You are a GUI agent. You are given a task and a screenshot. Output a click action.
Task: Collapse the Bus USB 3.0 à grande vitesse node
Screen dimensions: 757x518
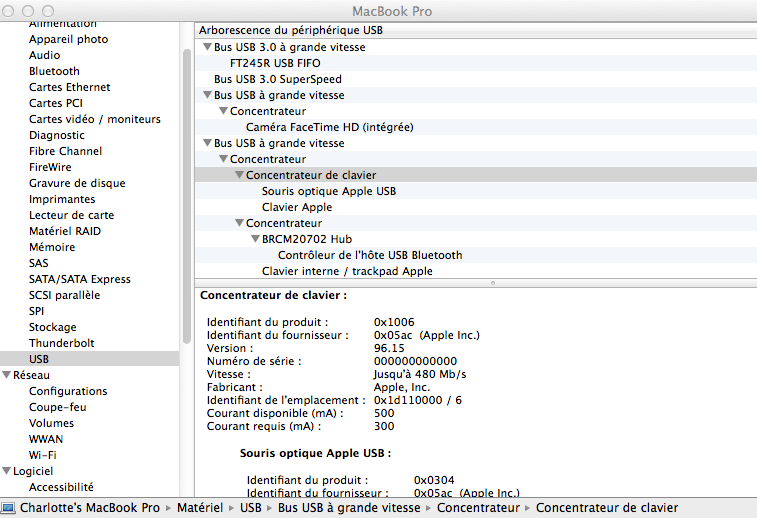(207, 47)
